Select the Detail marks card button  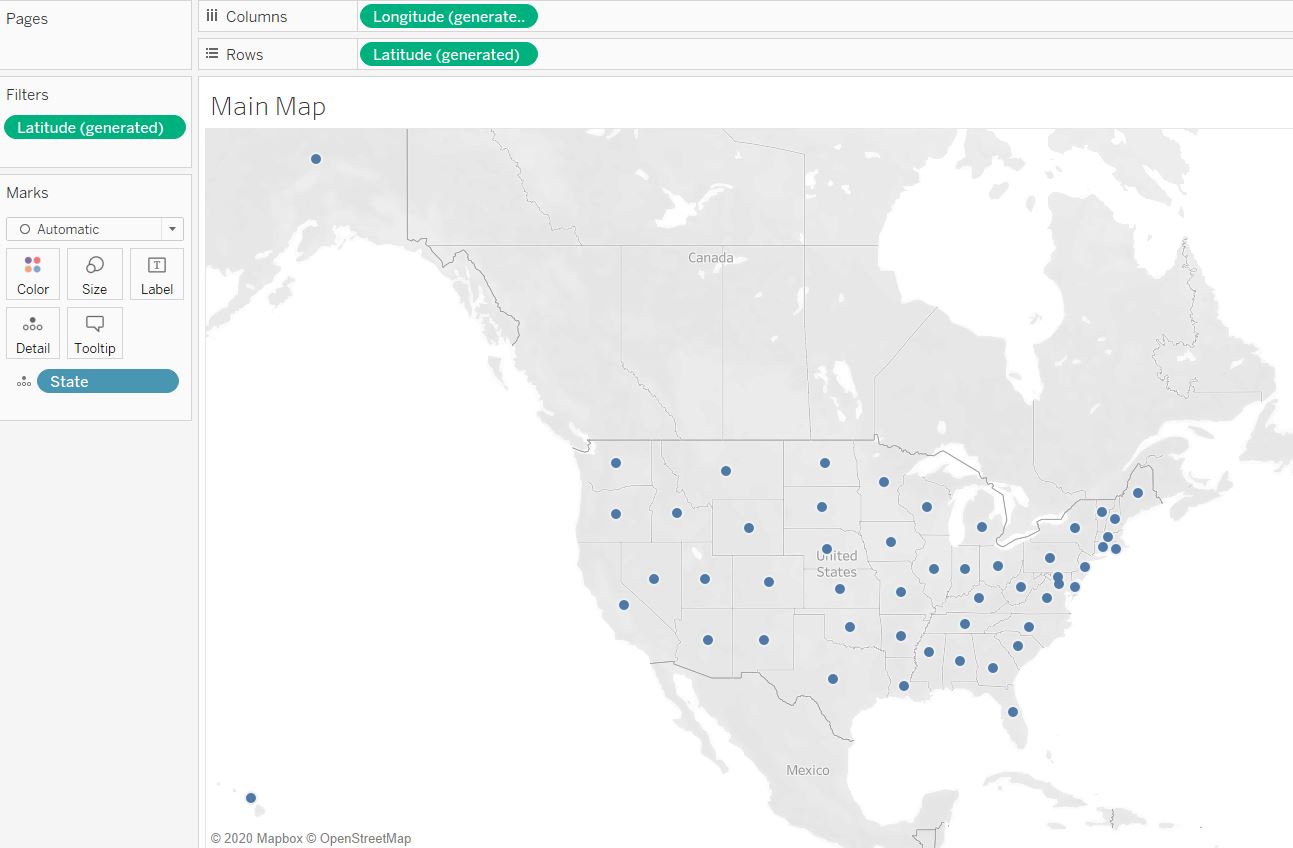[33, 333]
